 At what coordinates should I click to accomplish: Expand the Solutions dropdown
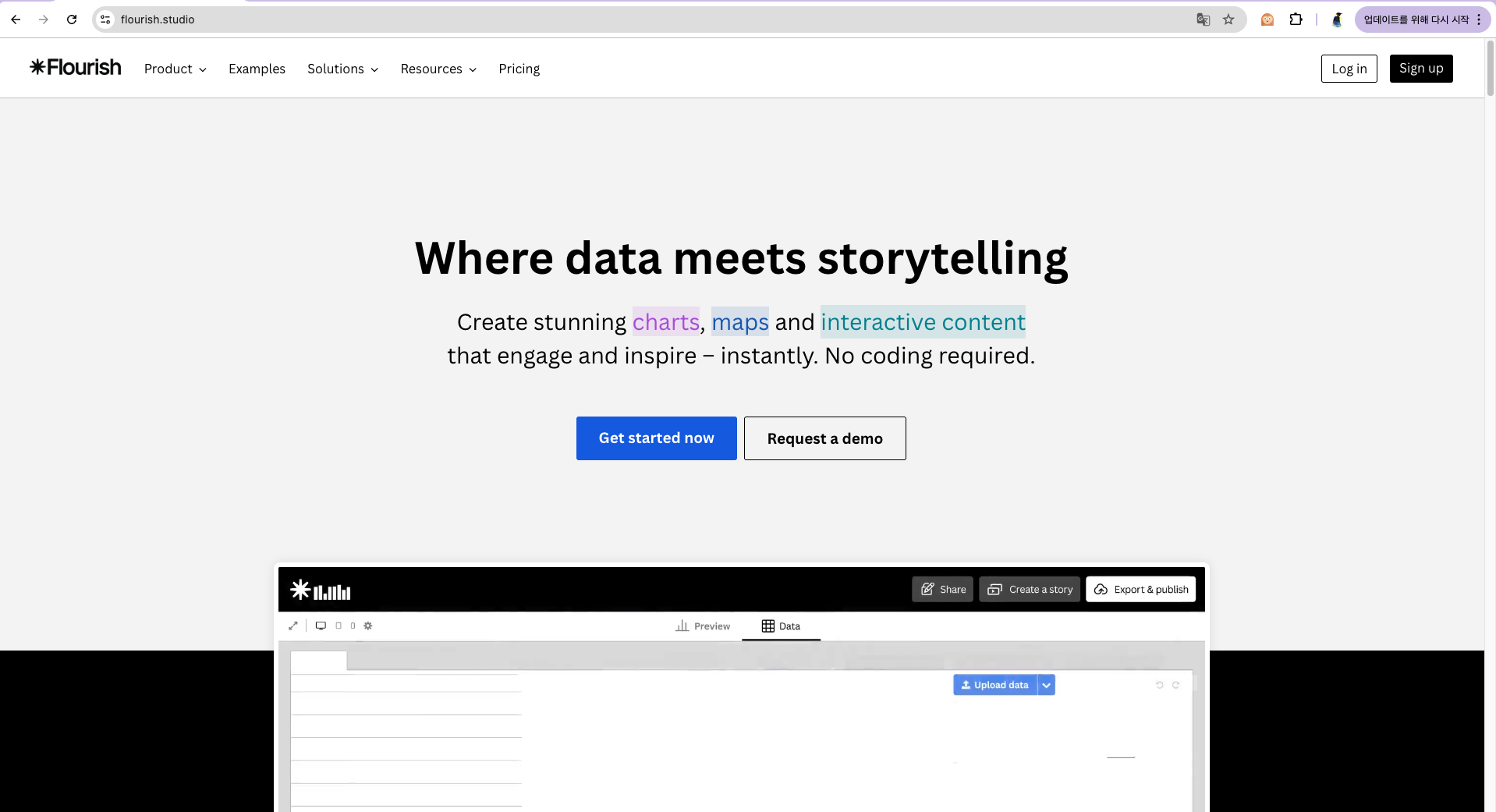tap(342, 69)
